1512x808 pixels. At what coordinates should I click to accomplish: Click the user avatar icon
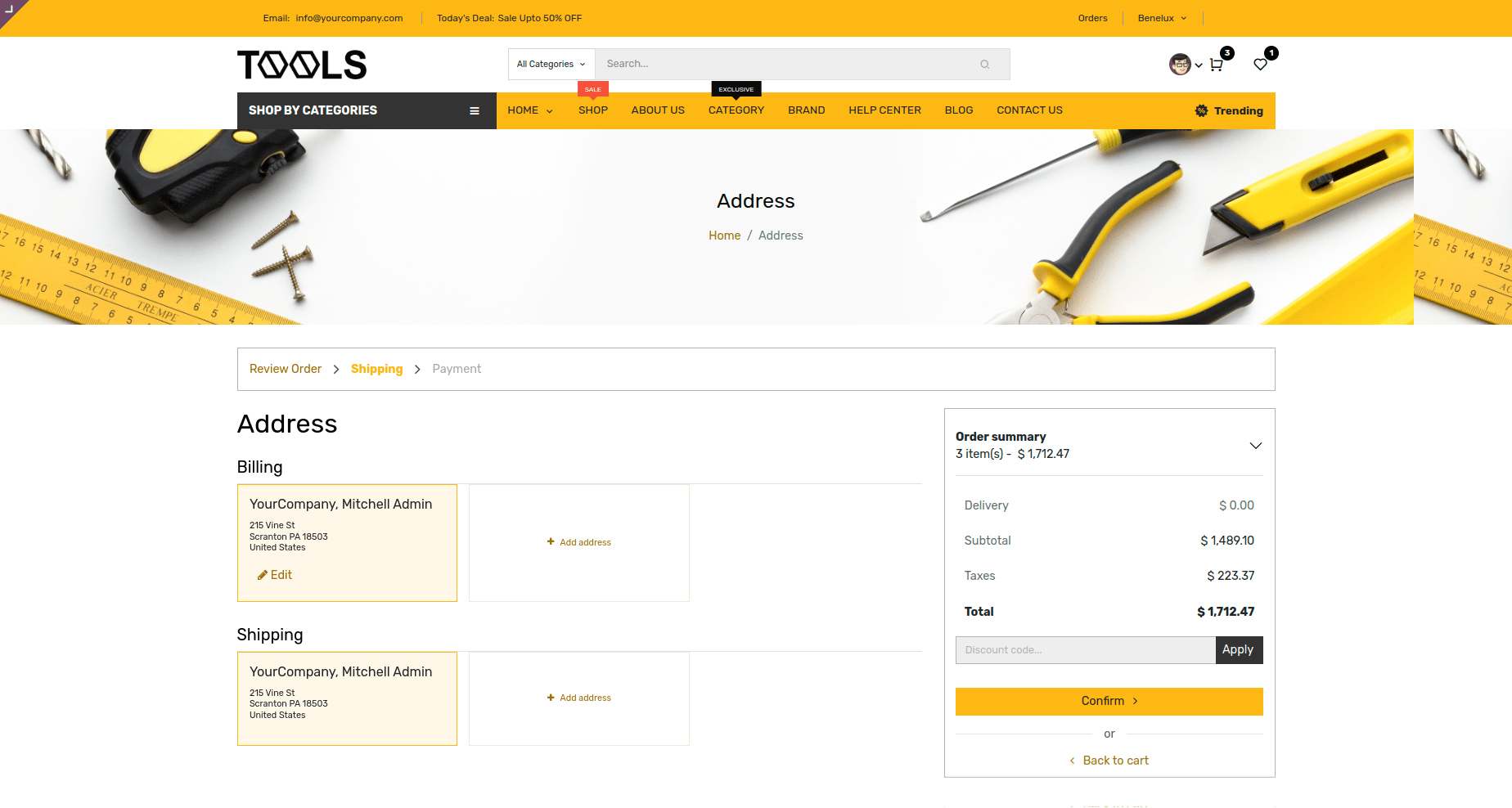(x=1180, y=65)
